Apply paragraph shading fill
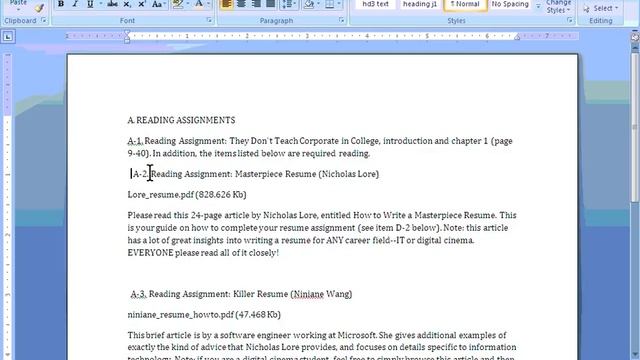The height and width of the screenshot is (360, 640). (309, 4)
